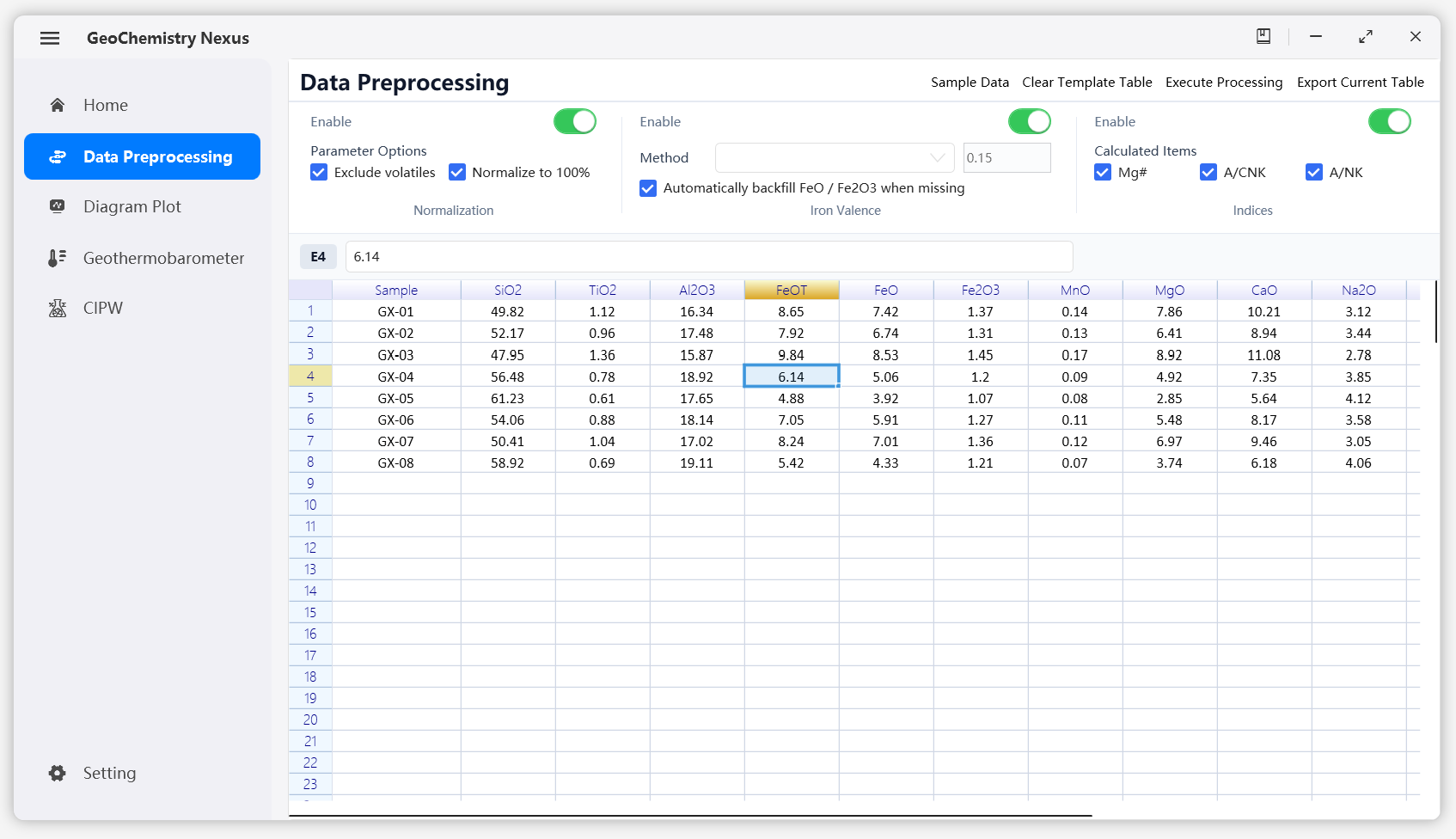Viewport: 1456px width, 839px height.
Task: Select the TiO2 column header
Action: click(603, 290)
